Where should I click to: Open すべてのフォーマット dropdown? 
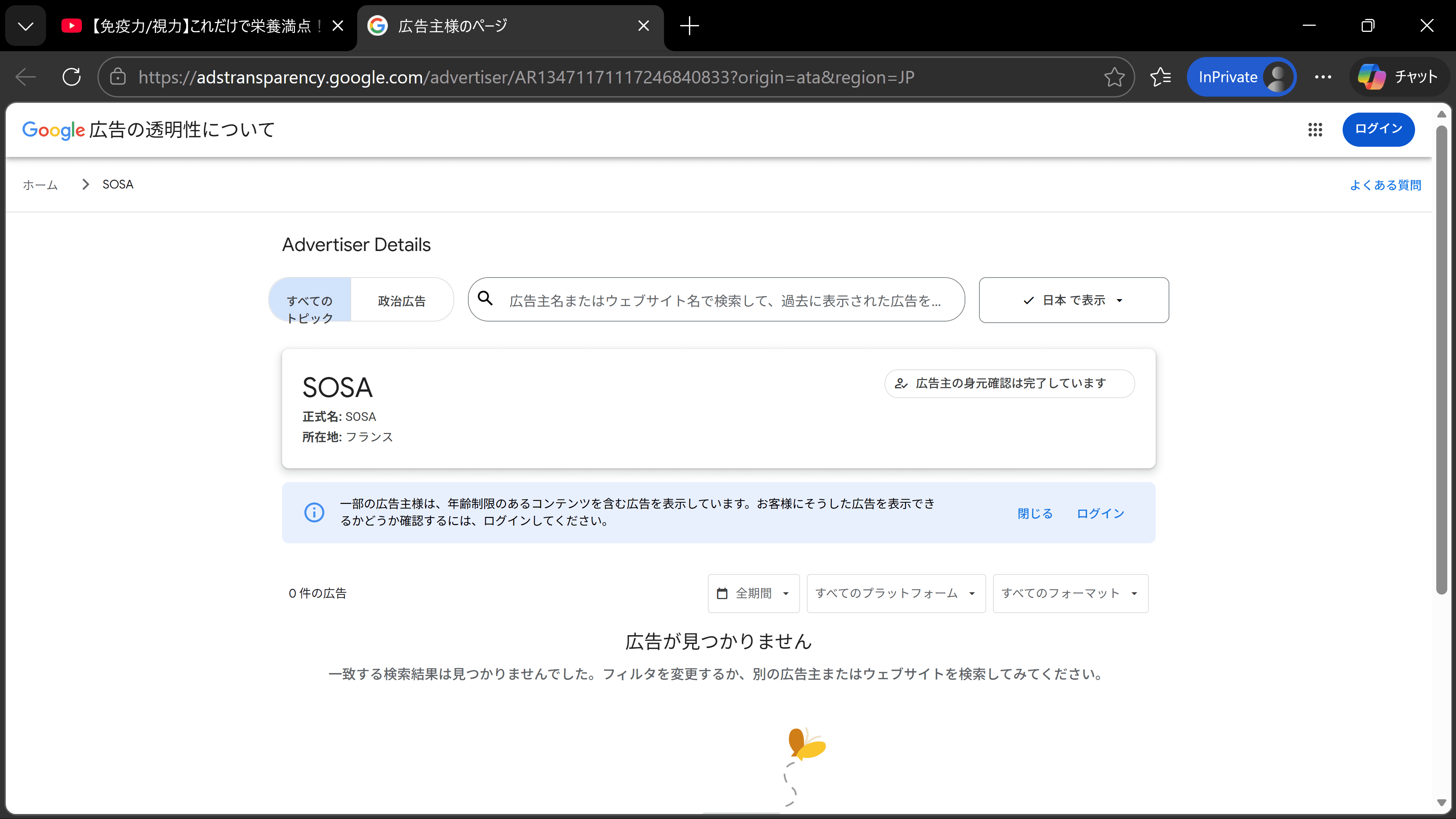(1070, 593)
